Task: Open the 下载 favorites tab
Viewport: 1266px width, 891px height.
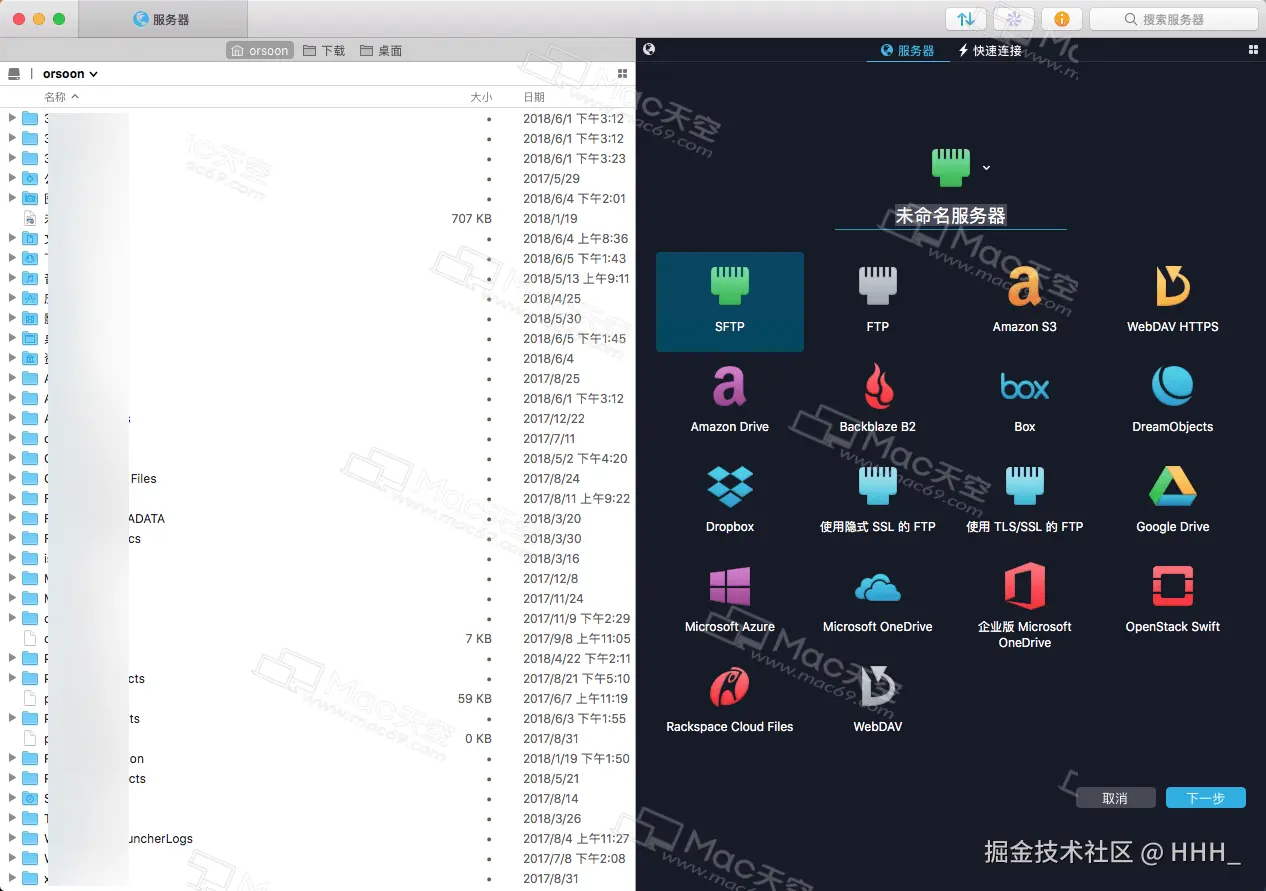Action: click(x=324, y=50)
